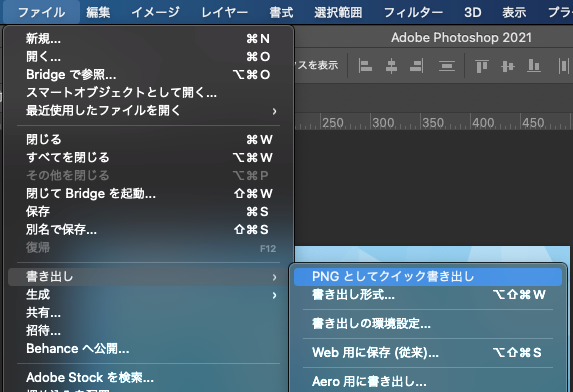The width and height of the screenshot is (573, 392).
Task: Open the レイヤー menu in the menu bar
Action: point(224,12)
